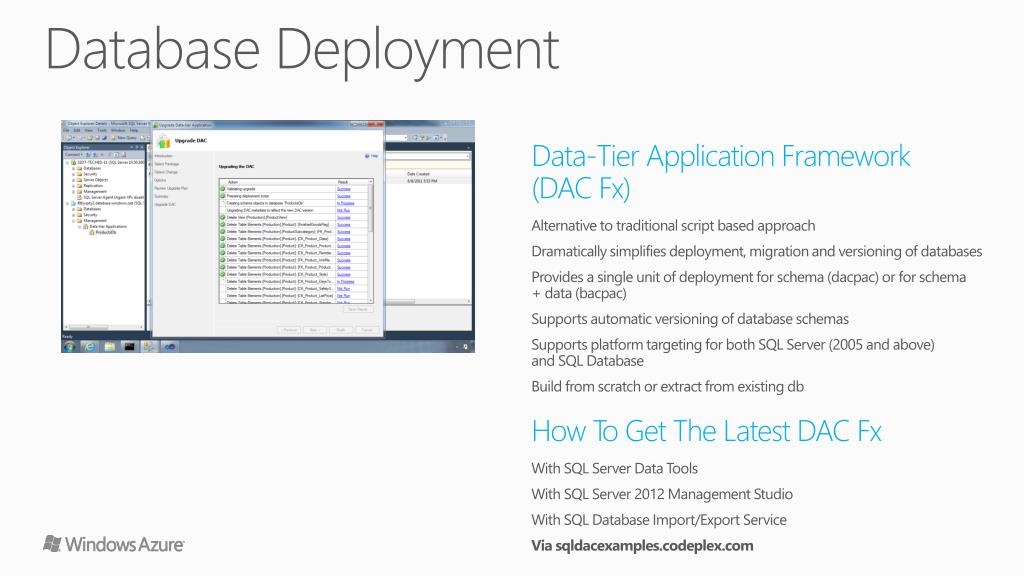Click the Result column header

pyautogui.click(x=343, y=182)
